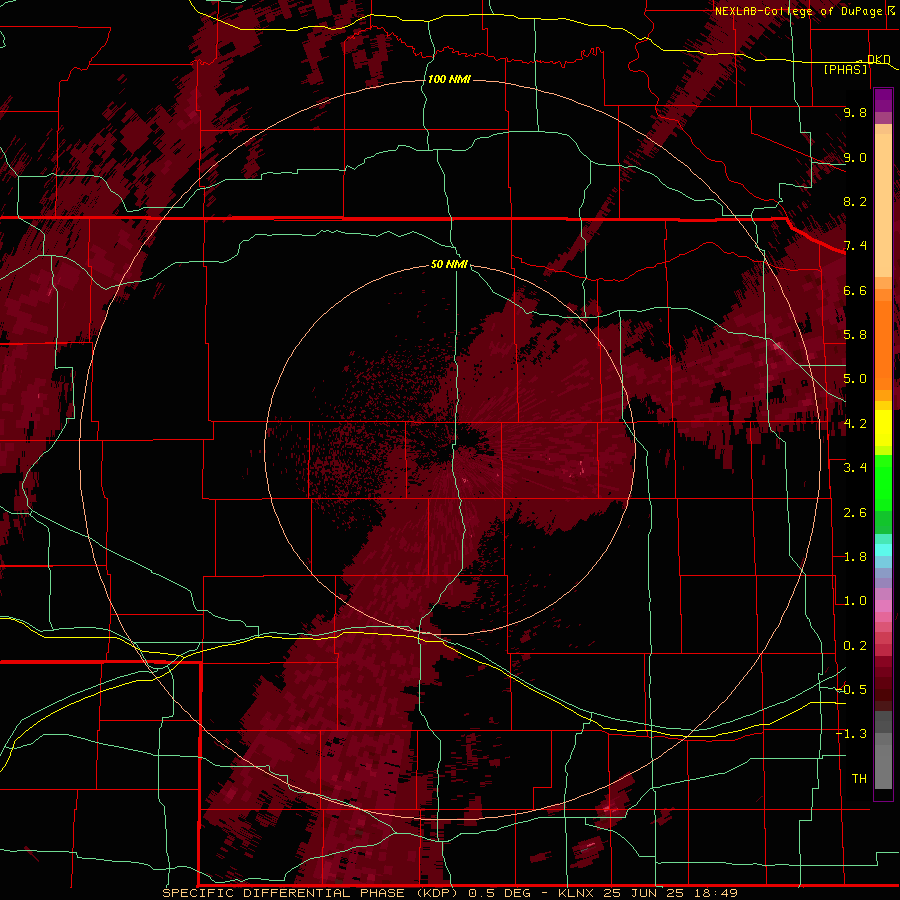Click the OKD station label
Image resolution: width=900 pixels, height=900 pixels.
point(878,59)
